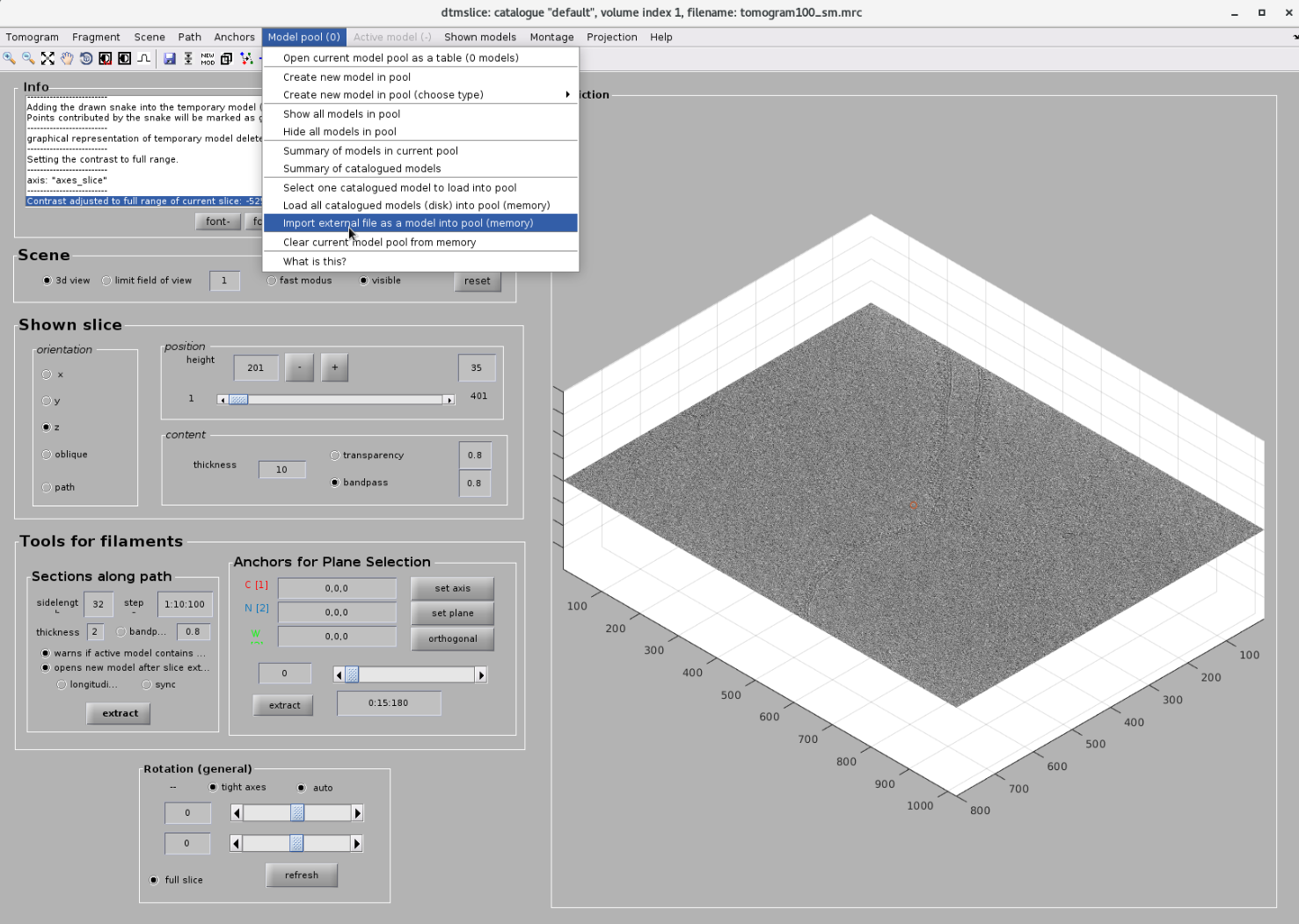Click the sidelength field showing 32
Viewport: 1299px width, 924px height.
98,604
